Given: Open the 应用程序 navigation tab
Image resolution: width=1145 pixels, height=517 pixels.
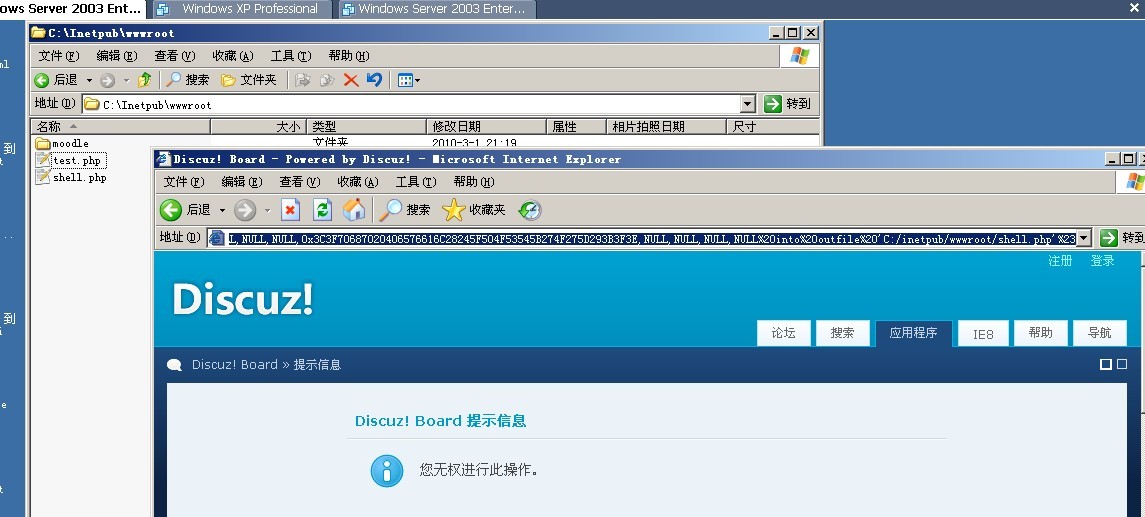Looking at the screenshot, I should tap(913, 333).
